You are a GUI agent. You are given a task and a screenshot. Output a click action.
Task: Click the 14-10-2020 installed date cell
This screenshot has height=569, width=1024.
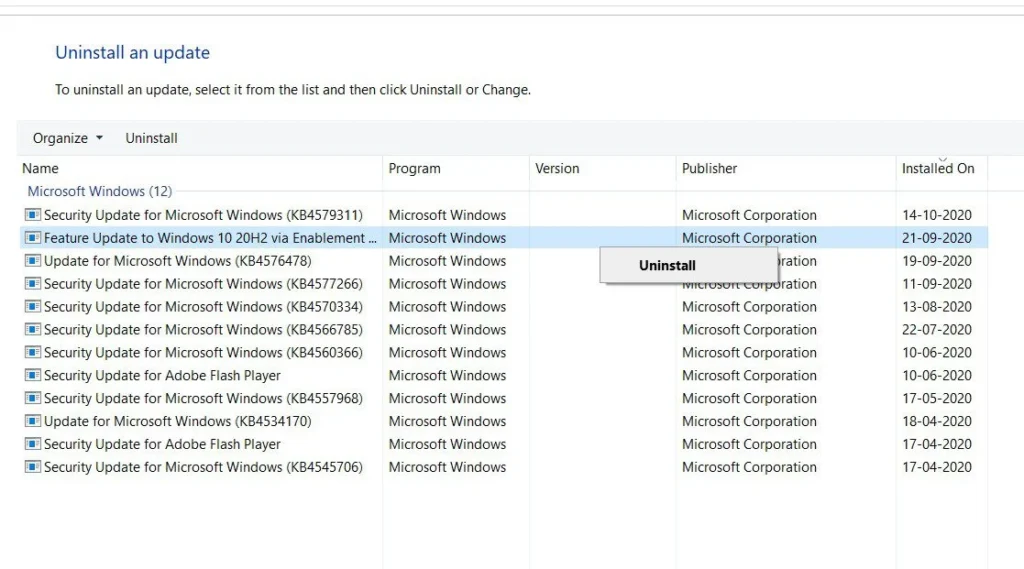pyautogui.click(x=937, y=215)
